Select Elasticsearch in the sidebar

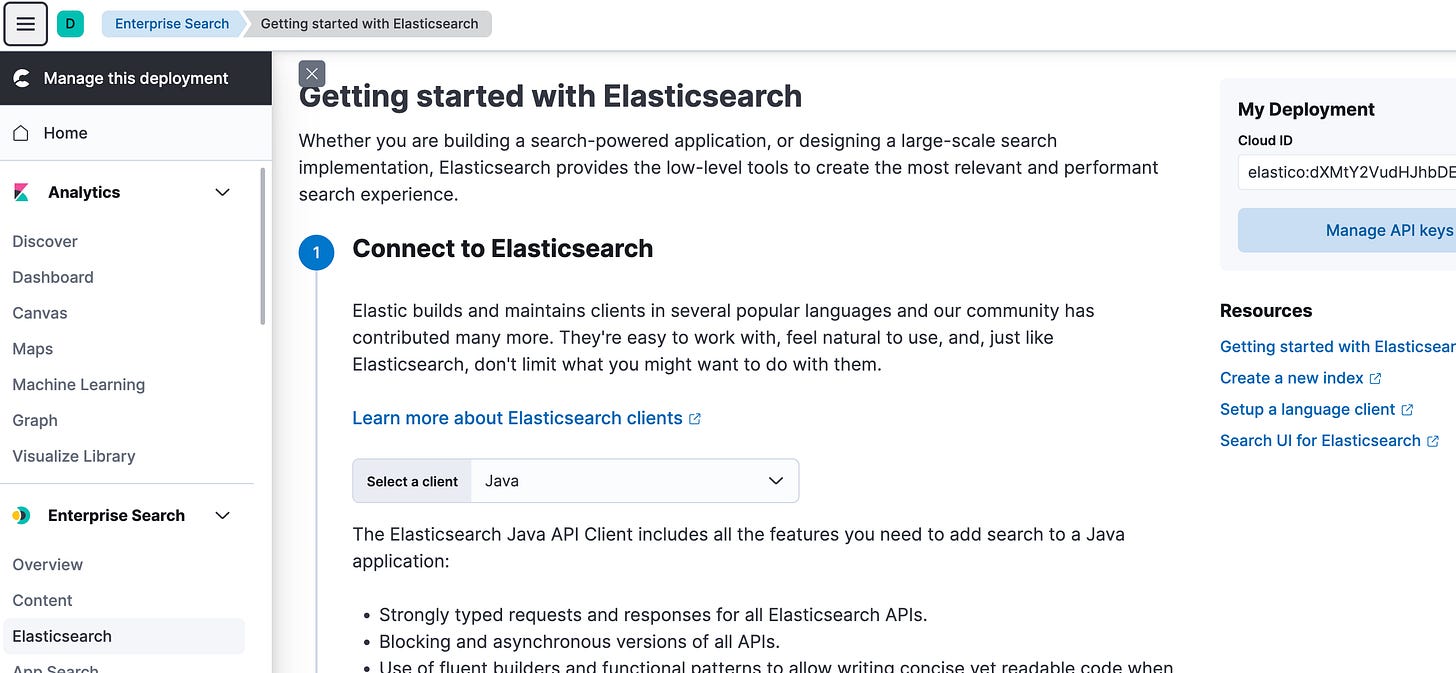click(x=124, y=636)
